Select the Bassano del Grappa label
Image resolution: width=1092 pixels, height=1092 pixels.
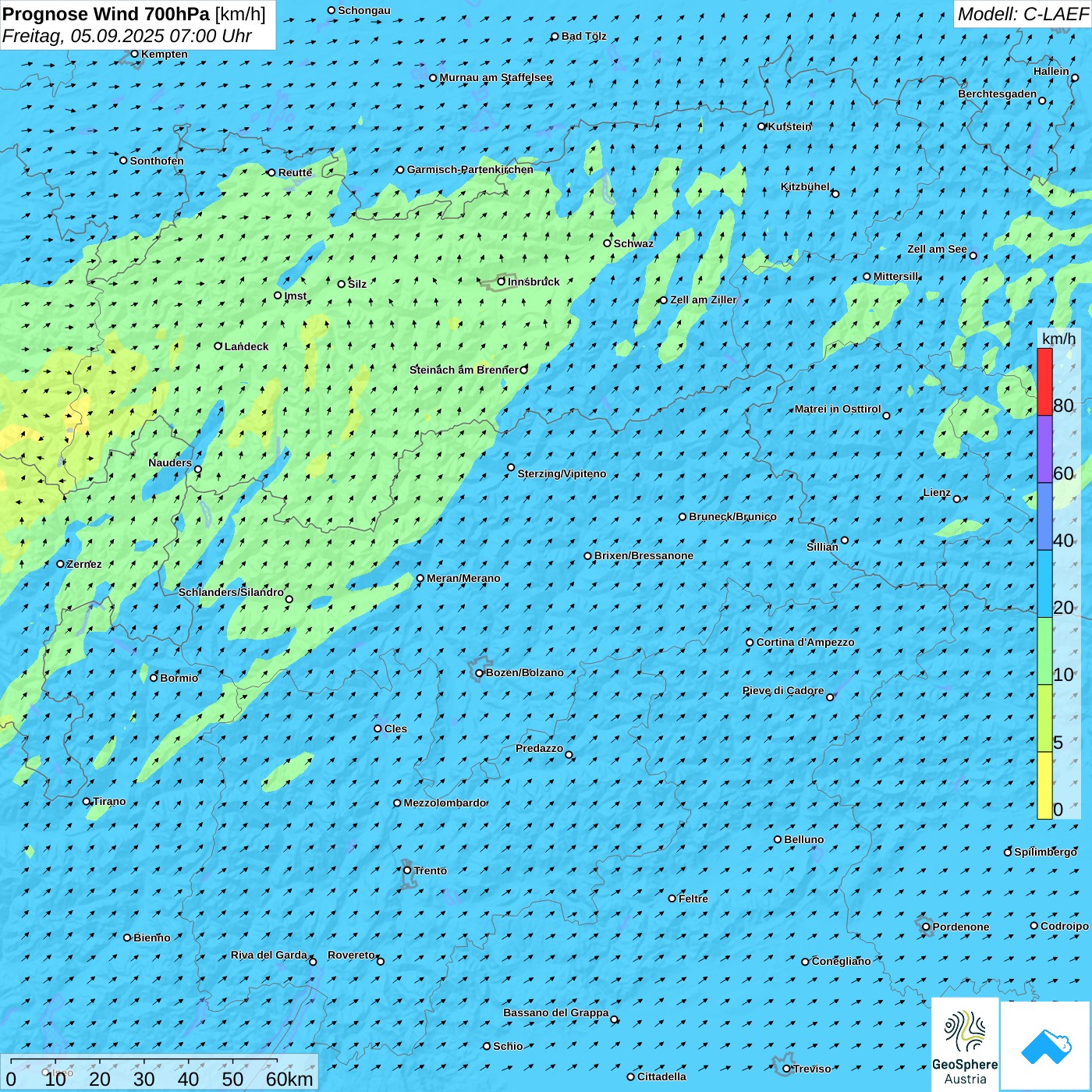pyautogui.click(x=556, y=1012)
